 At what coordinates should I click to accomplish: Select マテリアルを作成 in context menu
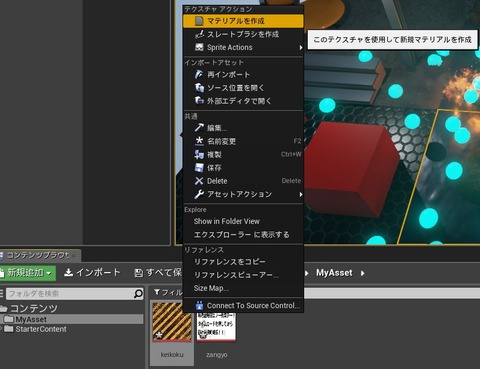[243, 21]
